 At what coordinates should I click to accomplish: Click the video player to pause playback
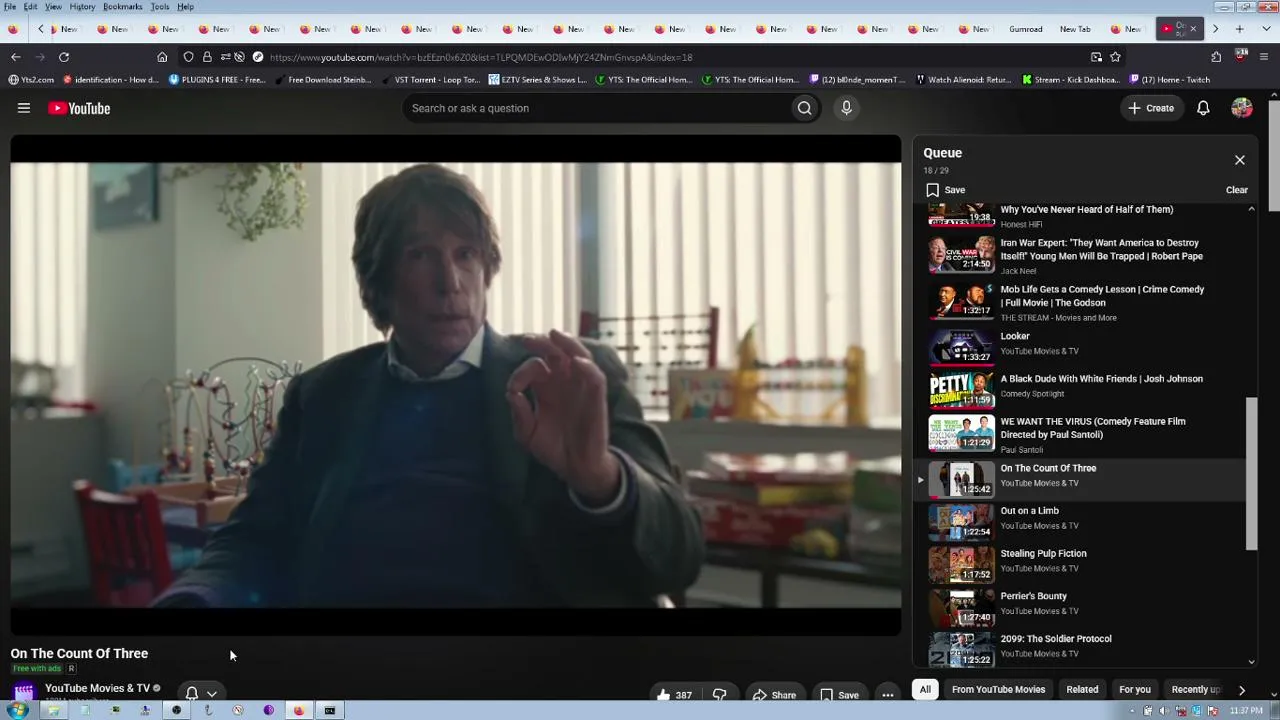click(x=456, y=386)
